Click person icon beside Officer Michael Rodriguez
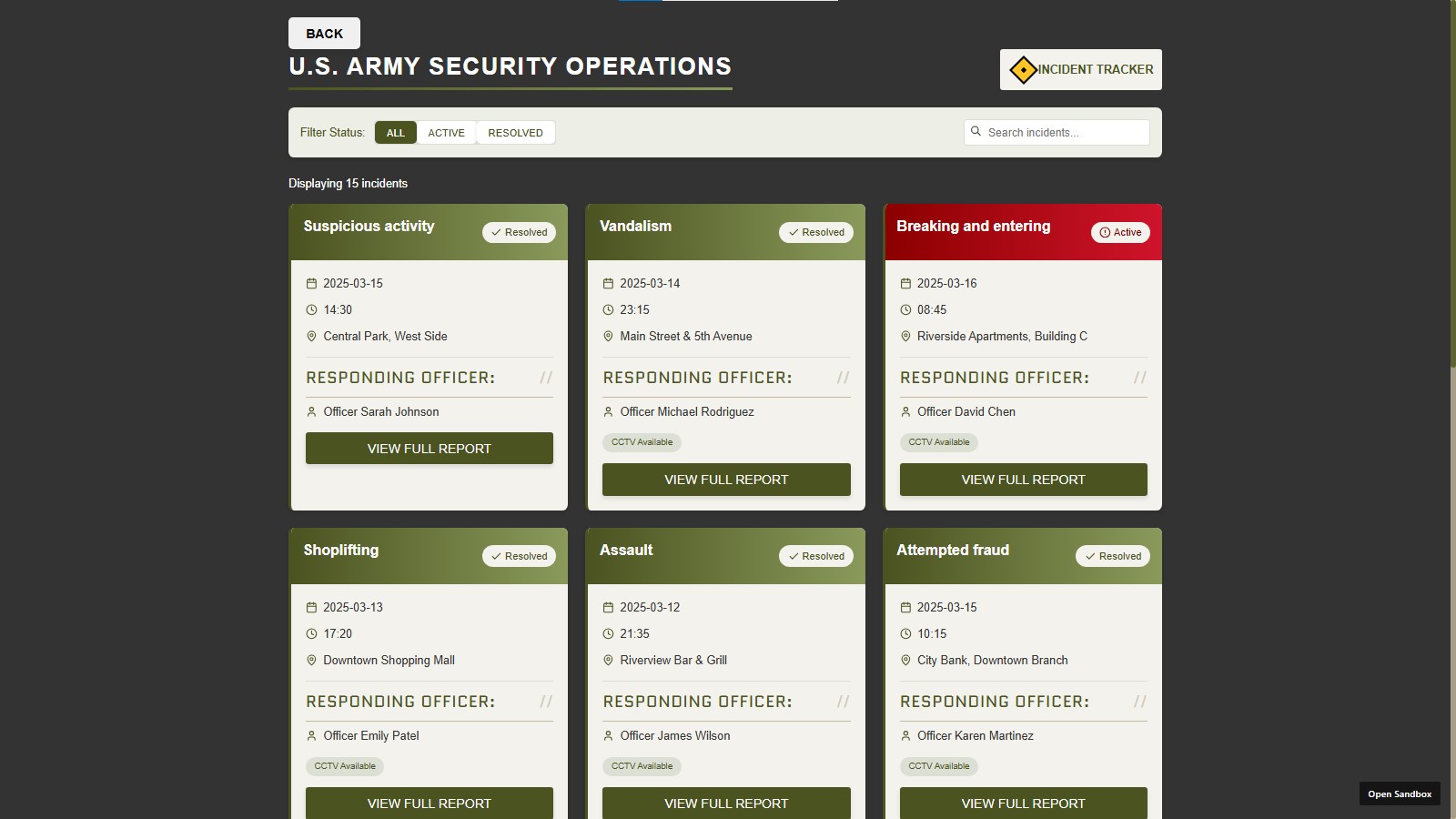The image size is (1456, 819). click(608, 412)
